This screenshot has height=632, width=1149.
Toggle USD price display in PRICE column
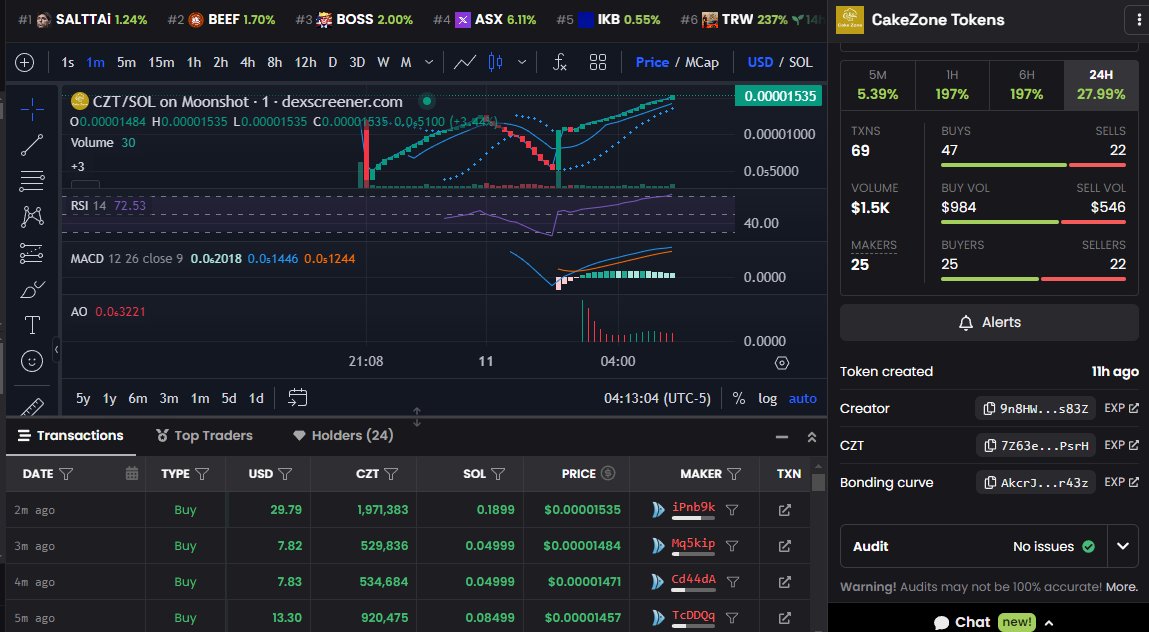point(608,474)
